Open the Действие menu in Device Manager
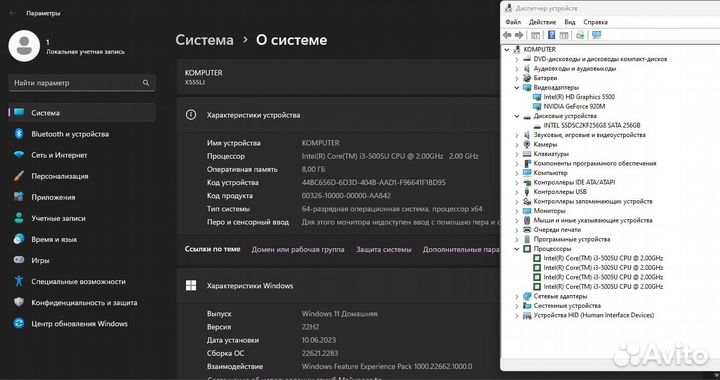The image size is (720, 380). pos(542,22)
